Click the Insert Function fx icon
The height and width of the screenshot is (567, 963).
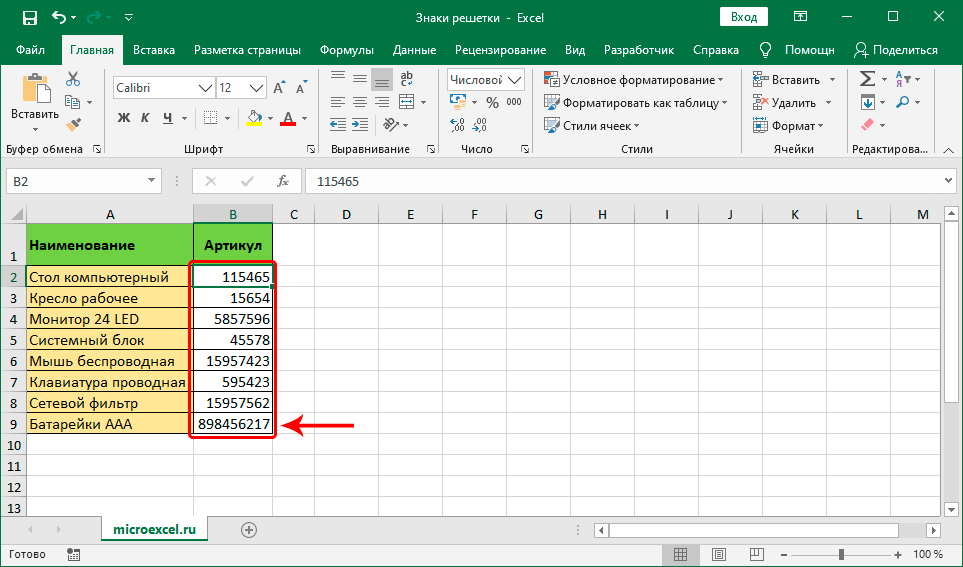283,181
